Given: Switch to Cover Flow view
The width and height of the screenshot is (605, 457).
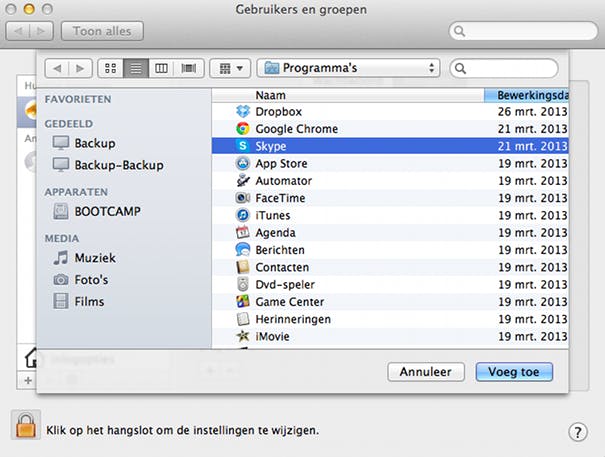Looking at the screenshot, I should click(189, 68).
